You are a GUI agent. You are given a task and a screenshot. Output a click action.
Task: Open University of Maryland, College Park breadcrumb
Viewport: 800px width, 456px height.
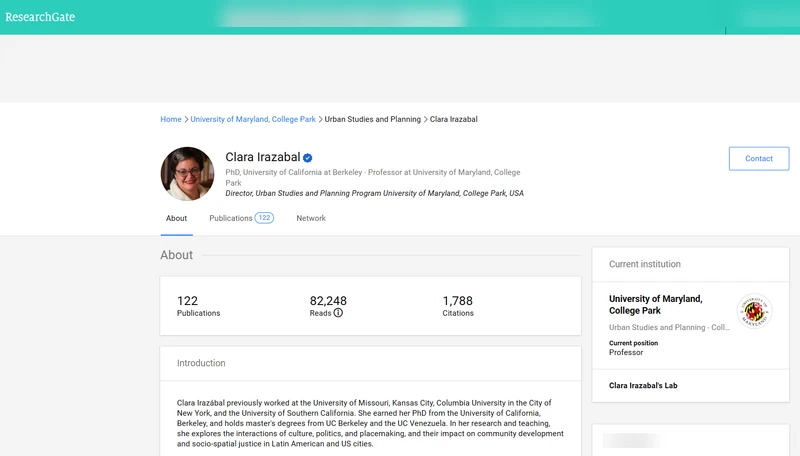(x=253, y=119)
